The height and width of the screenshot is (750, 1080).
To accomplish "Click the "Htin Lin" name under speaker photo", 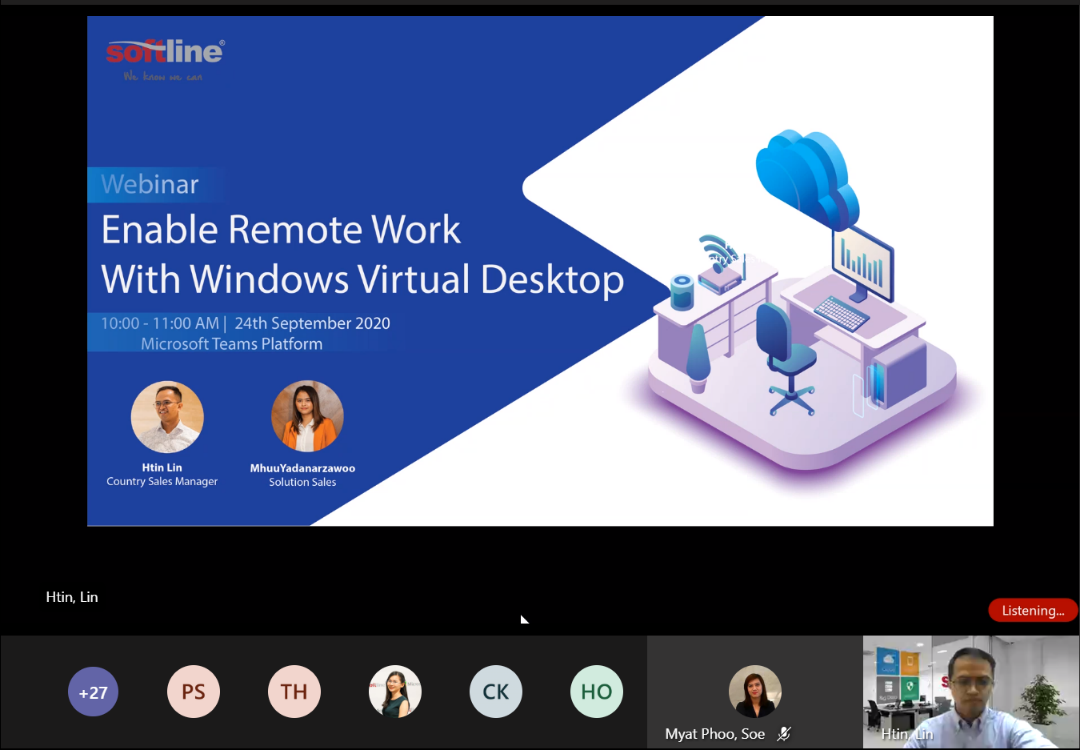I will coord(162,468).
